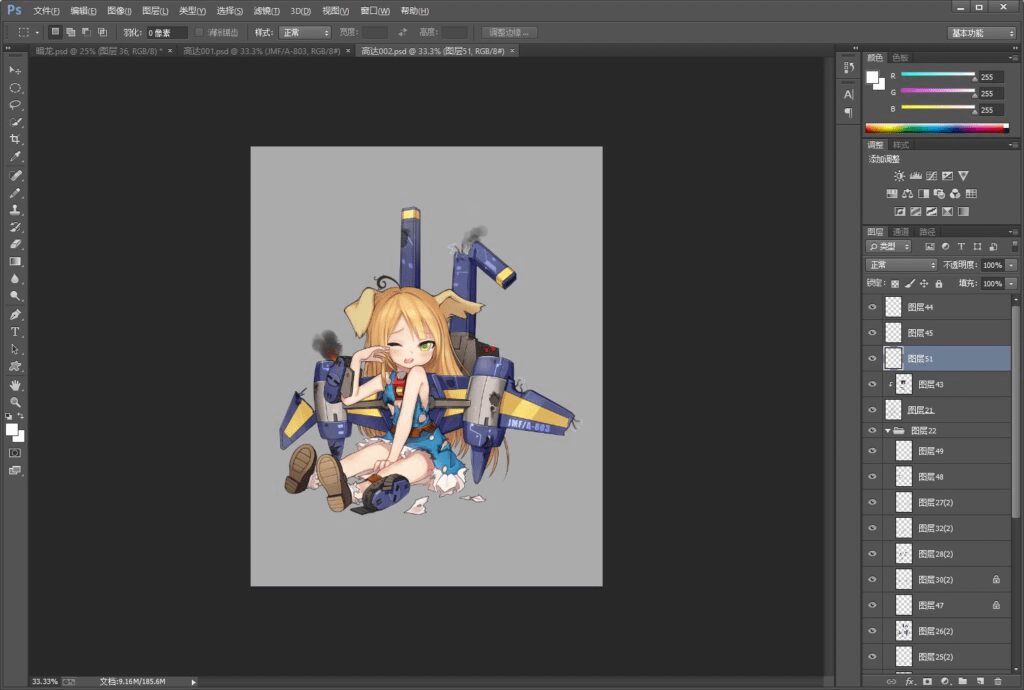Hide layer 图层 44

click(x=872, y=307)
